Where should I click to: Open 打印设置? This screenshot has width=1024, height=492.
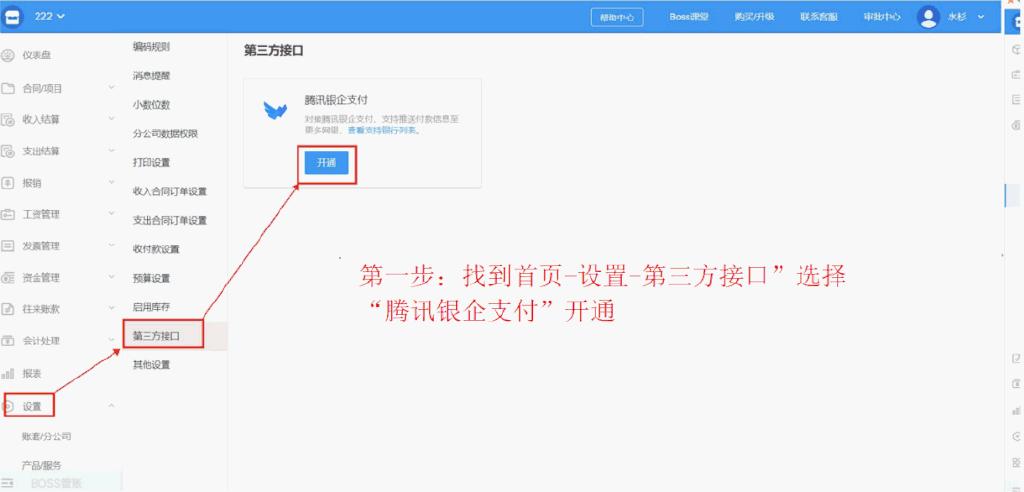(x=152, y=162)
